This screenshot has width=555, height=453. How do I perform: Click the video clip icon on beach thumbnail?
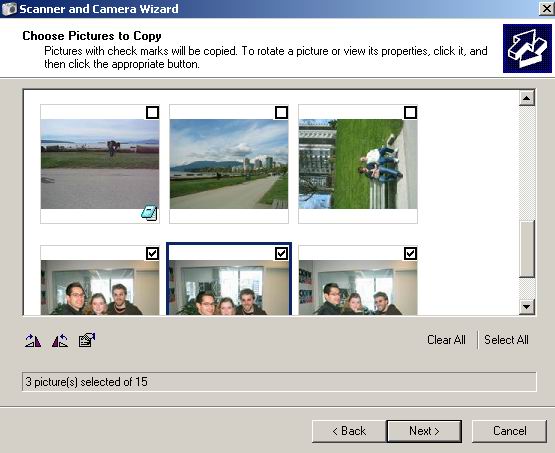point(150,212)
